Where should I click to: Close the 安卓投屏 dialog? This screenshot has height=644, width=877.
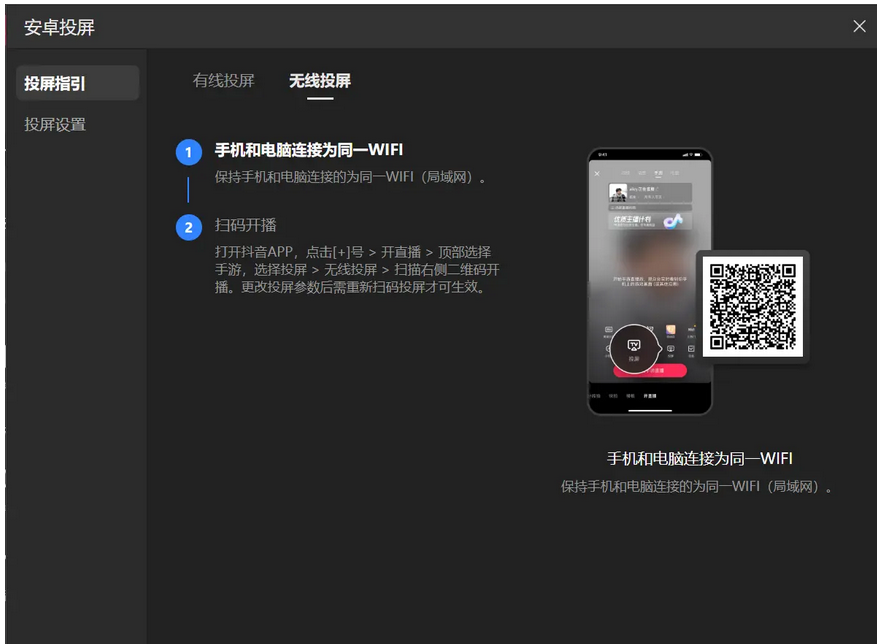point(859,26)
